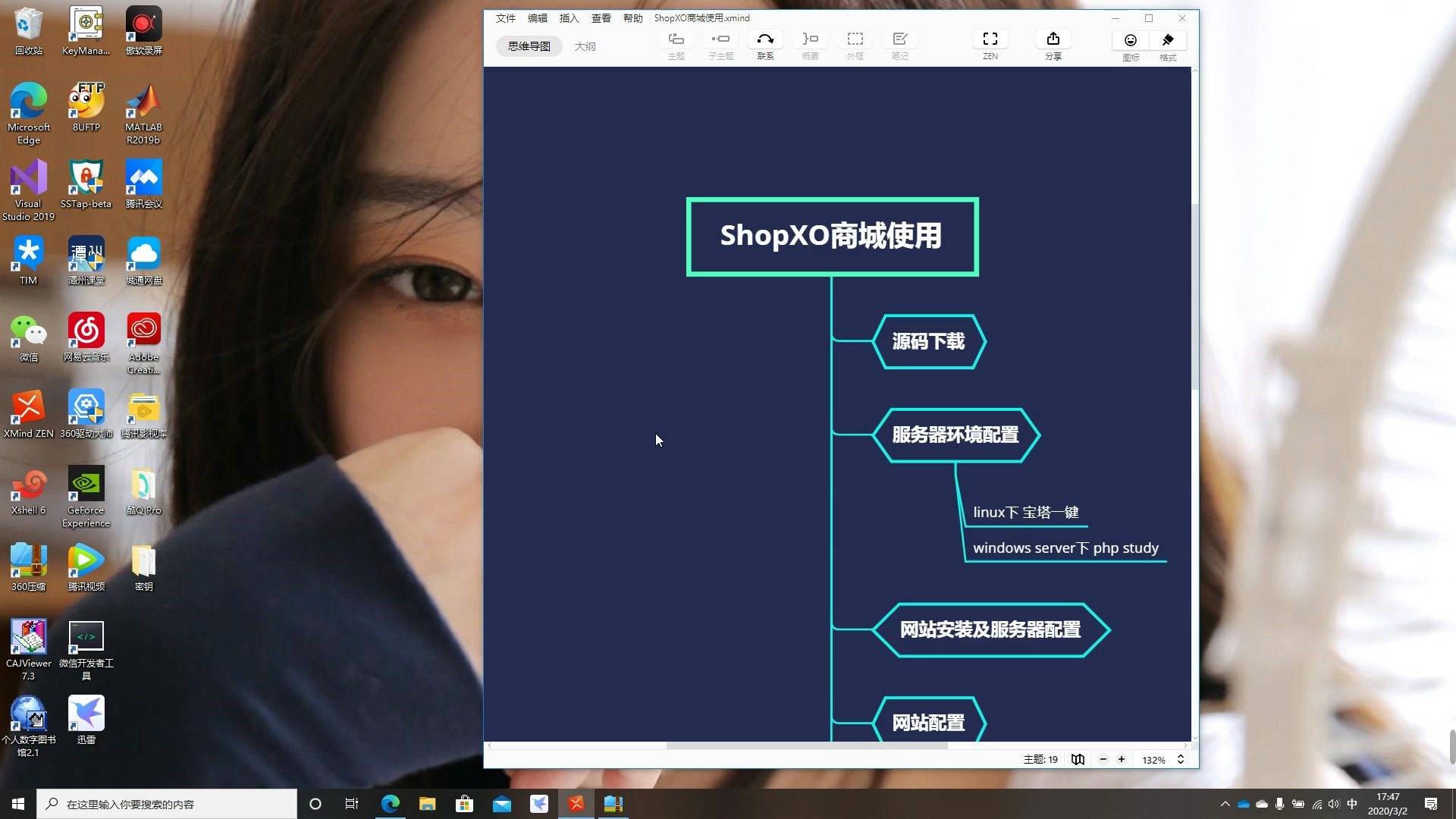Switch to 大纲 view tab
Viewport: 1456px width, 819px height.
583,46
